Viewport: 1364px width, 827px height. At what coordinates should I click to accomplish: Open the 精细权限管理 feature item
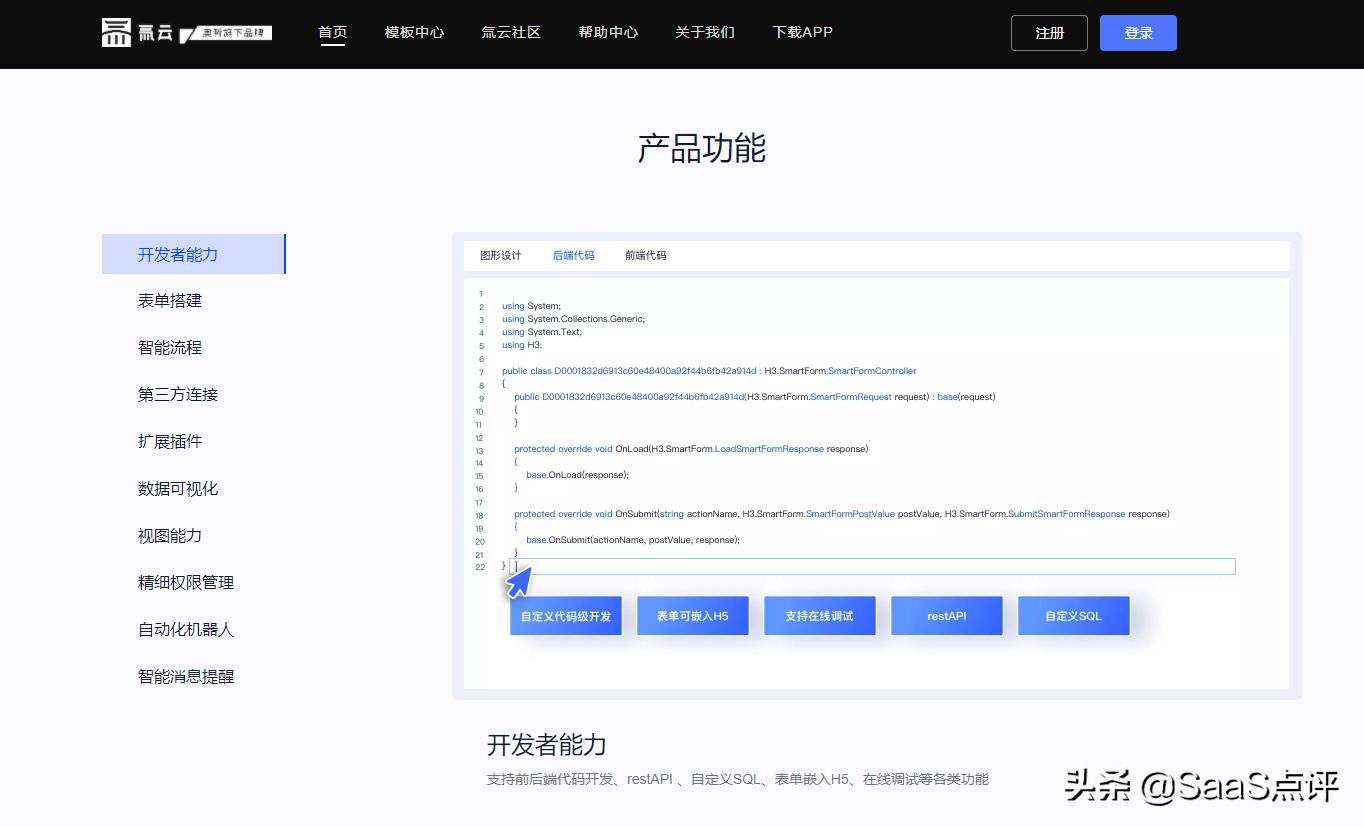point(186,583)
